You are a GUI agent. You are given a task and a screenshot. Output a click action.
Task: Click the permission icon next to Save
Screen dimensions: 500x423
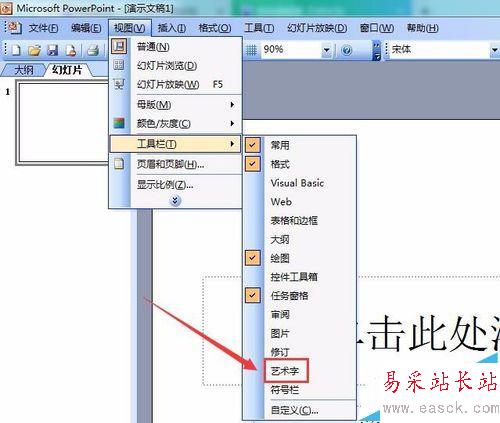pyautogui.click(x=71, y=50)
